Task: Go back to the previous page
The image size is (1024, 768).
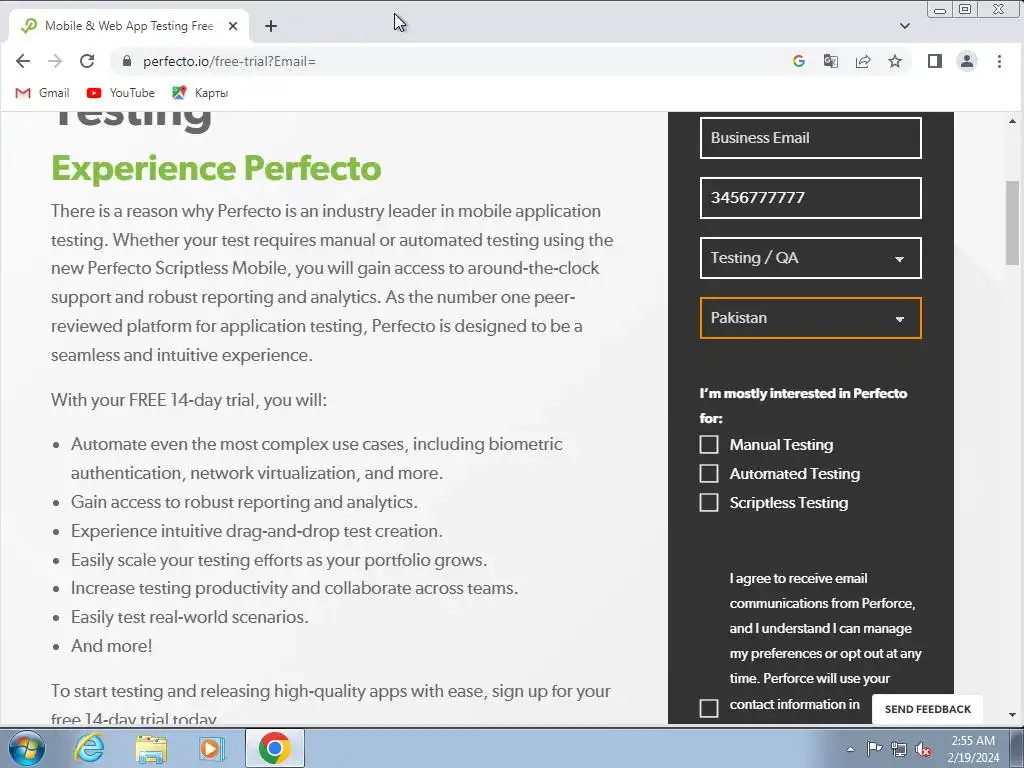Action: (x=23, y=61)
